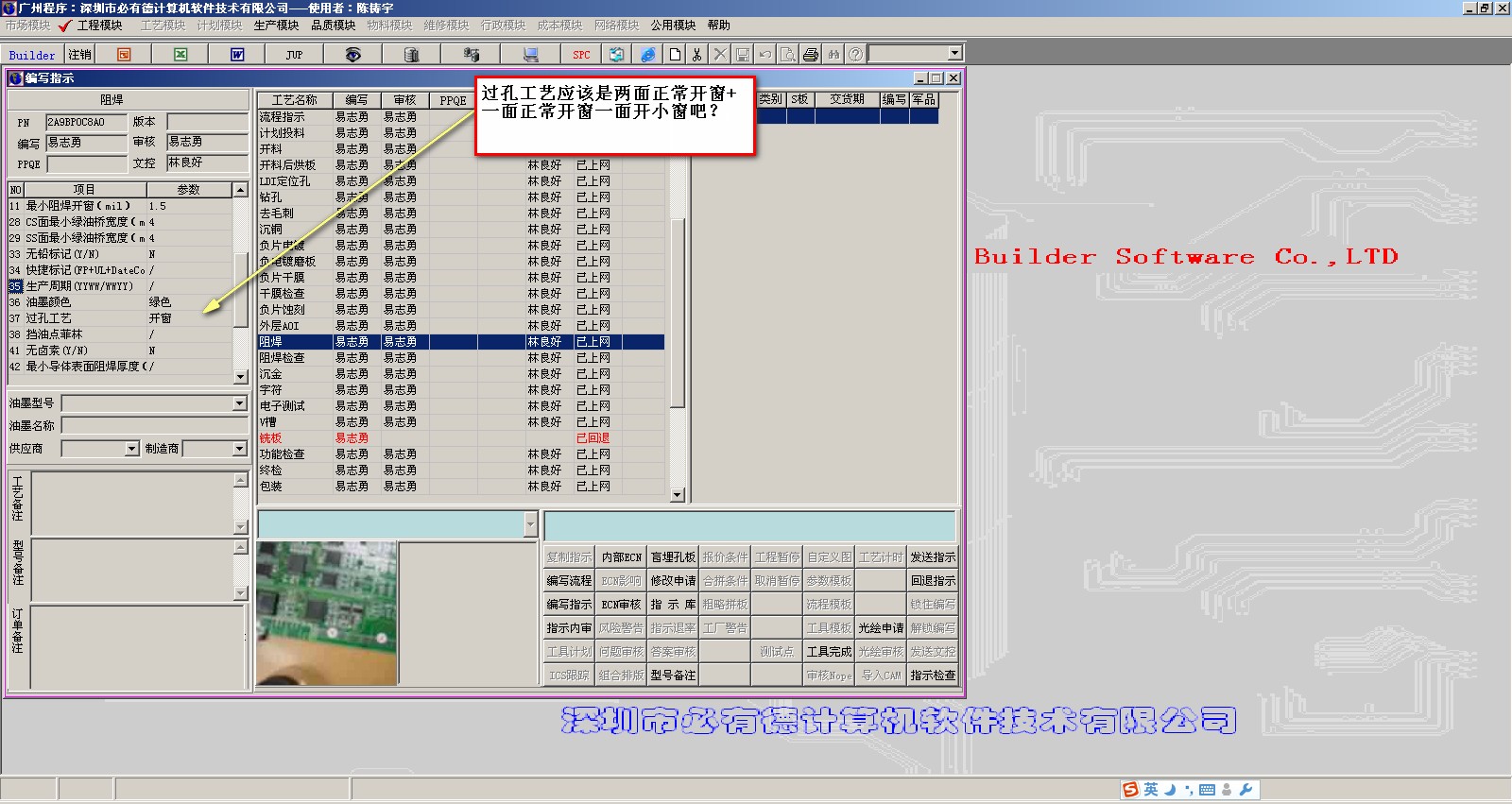
Task: Open print preview icon
Action: click(x=787, y=55)
